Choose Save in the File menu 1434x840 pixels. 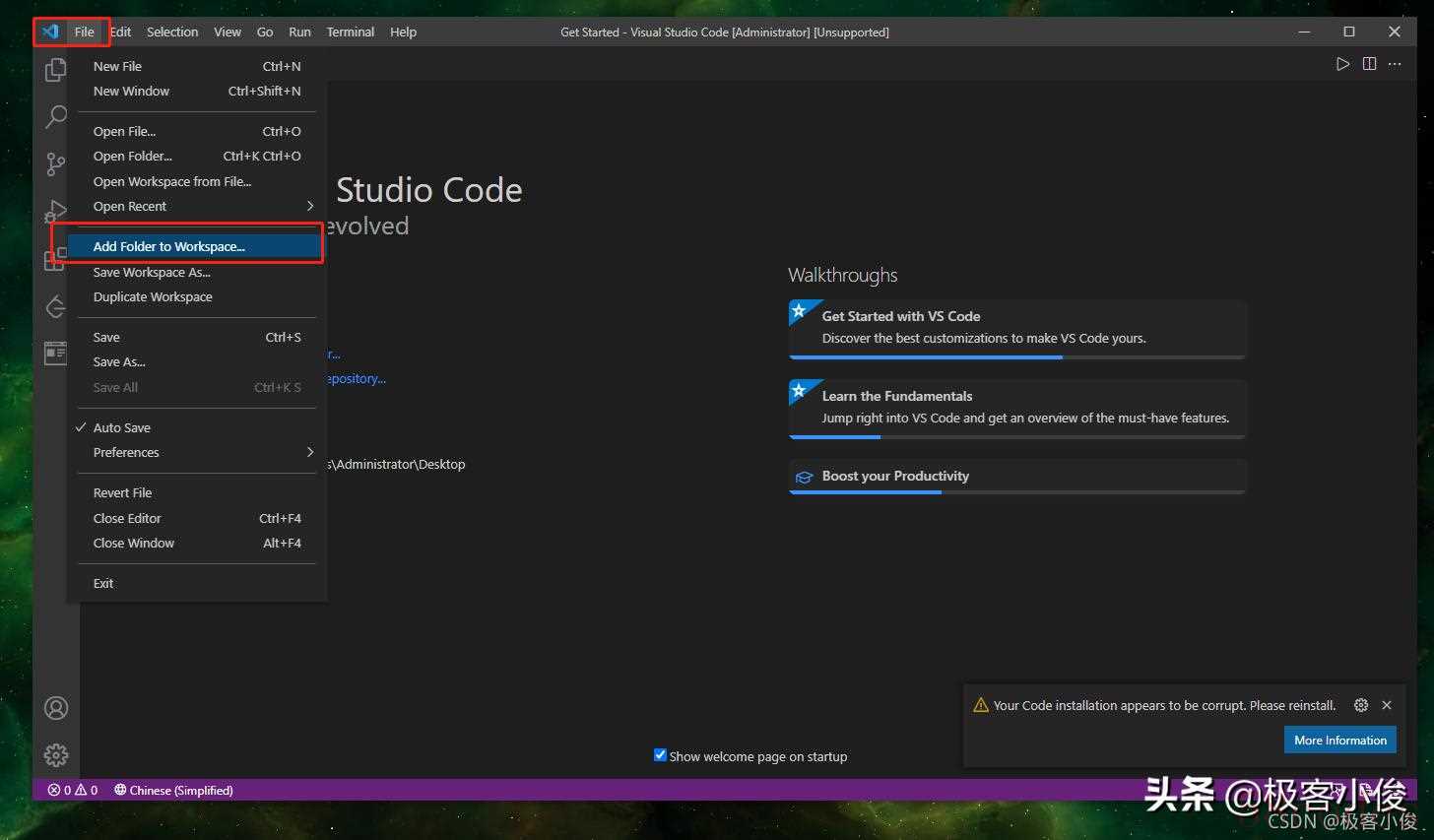point(197,337)
